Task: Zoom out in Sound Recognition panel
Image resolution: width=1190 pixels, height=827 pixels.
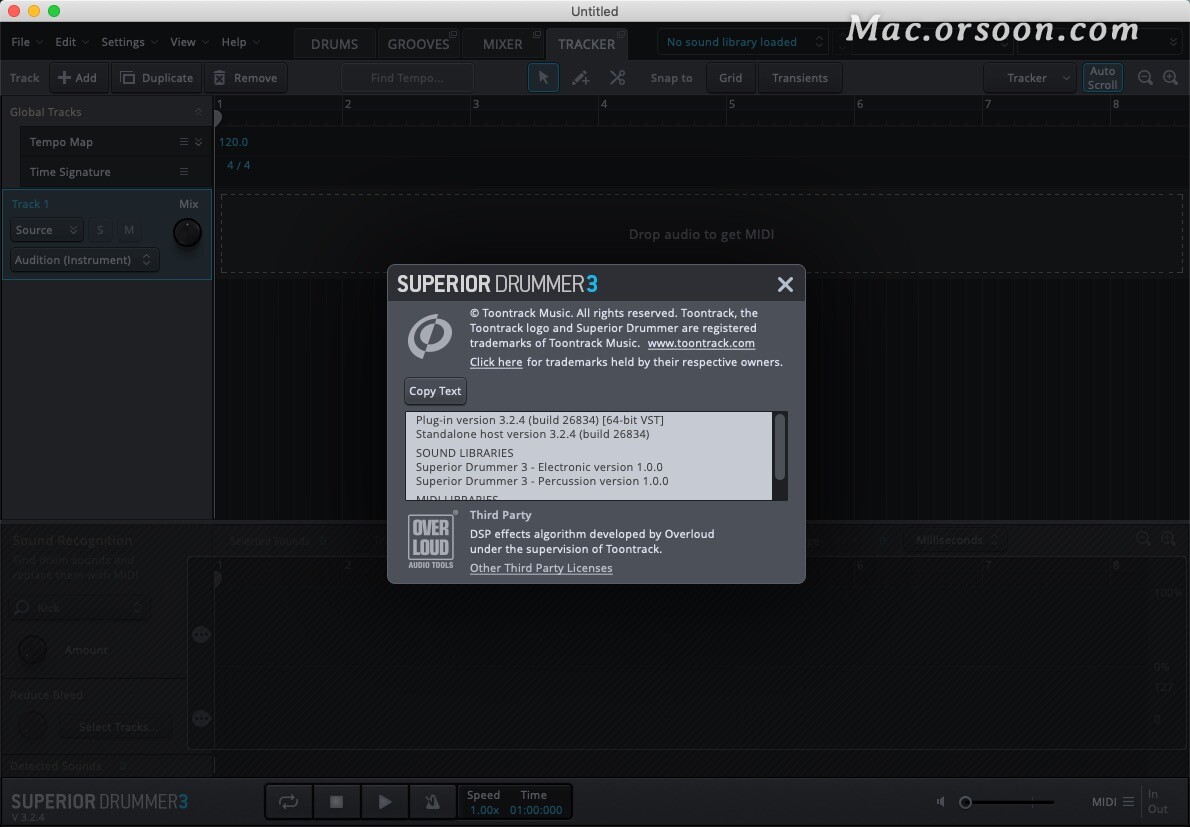Action: click(1143, 539)
